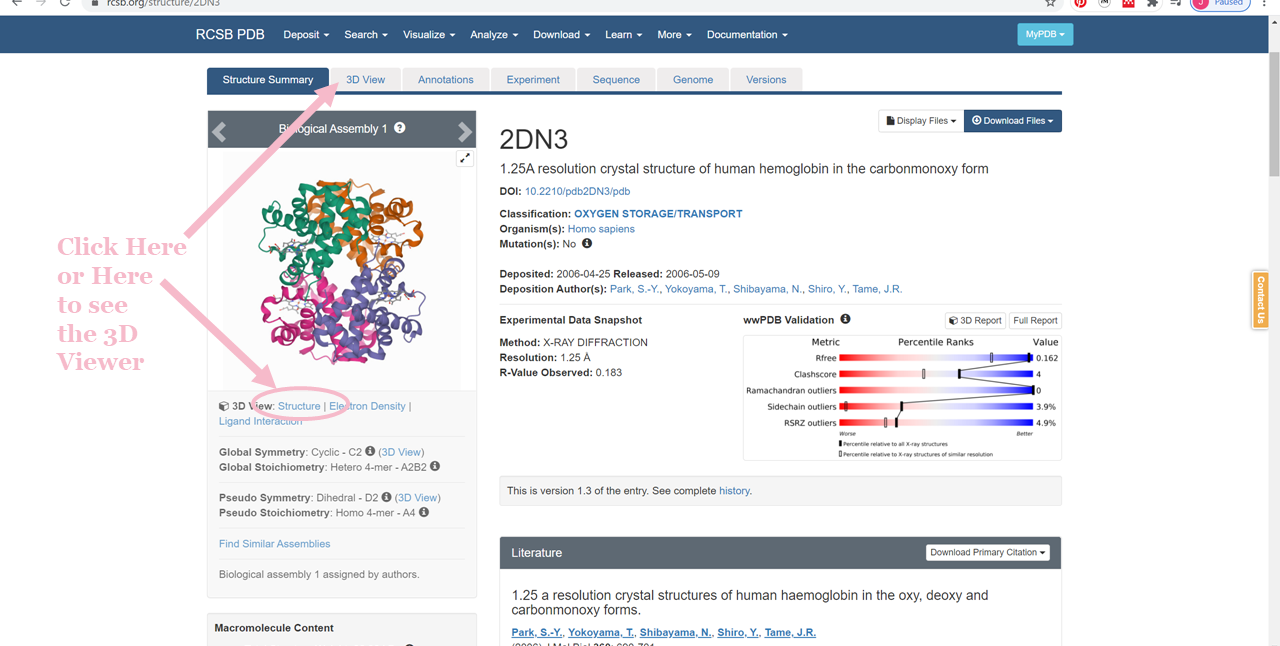Click the hemoglobin structure thumbnail image
Screen dimensions: 1280x646
342,267
